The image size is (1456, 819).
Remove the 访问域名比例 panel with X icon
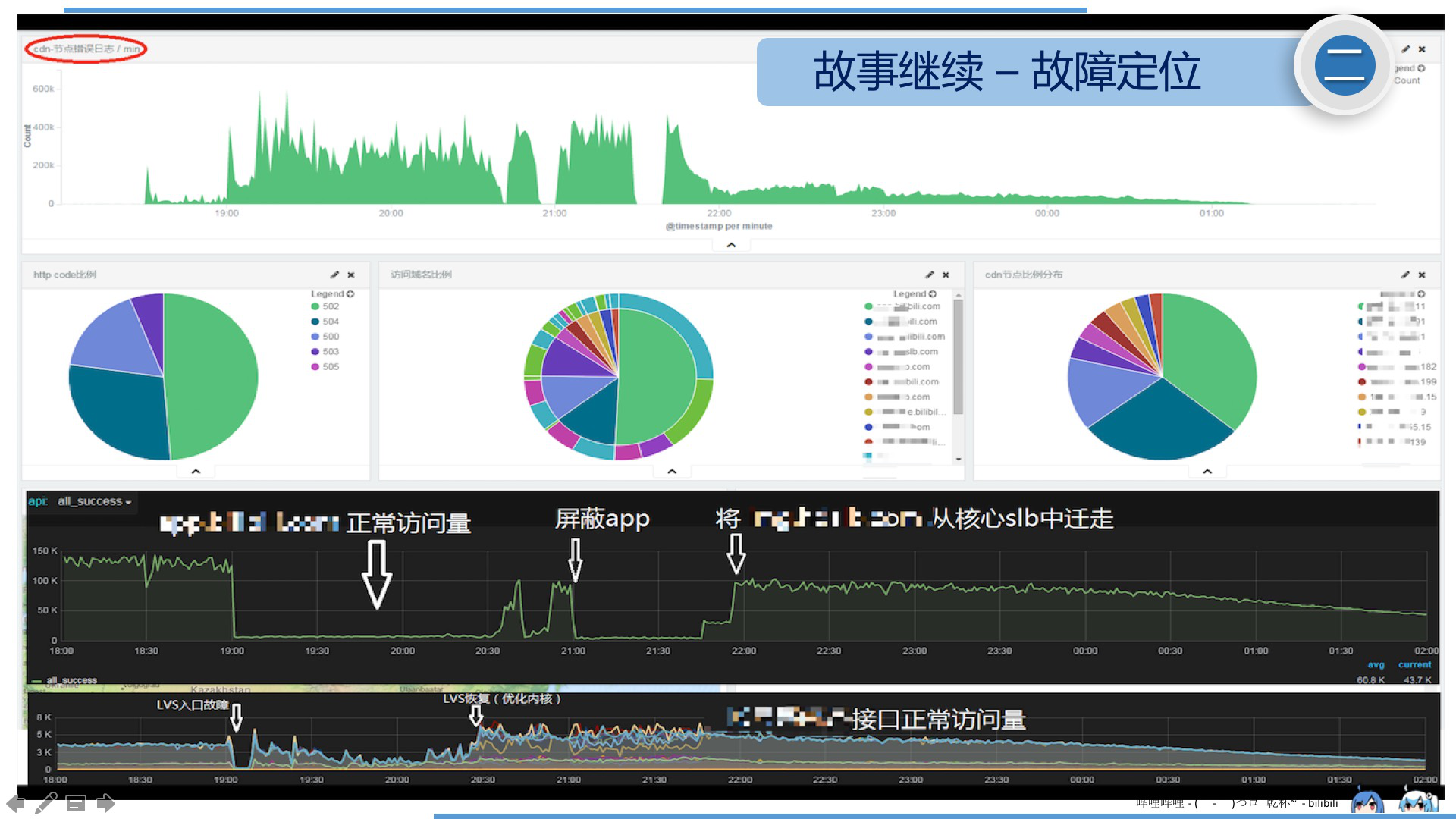pos(946,275)
